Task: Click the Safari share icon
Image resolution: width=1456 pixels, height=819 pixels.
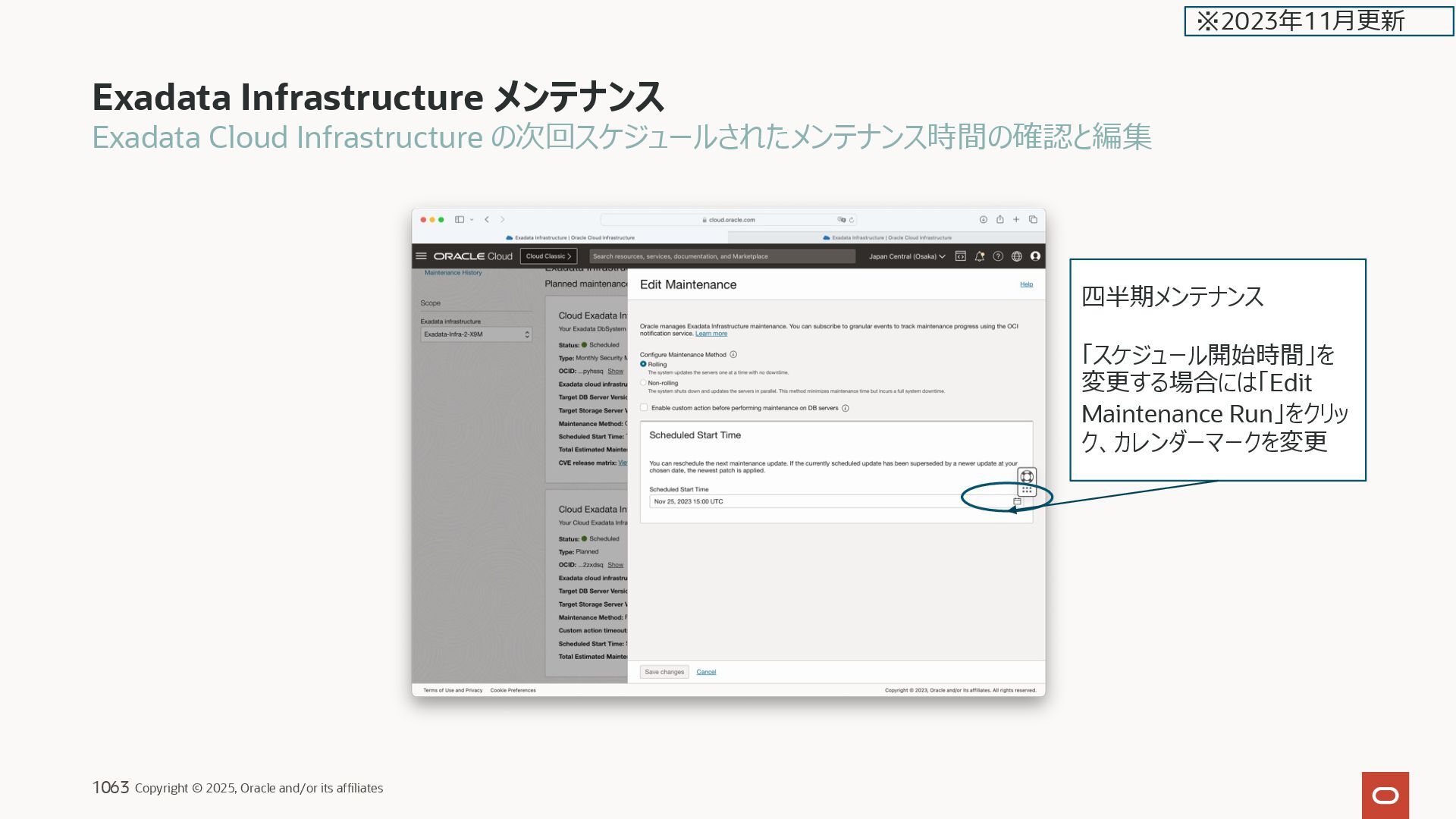Action: pyautogui.click(x=999, y=219)
